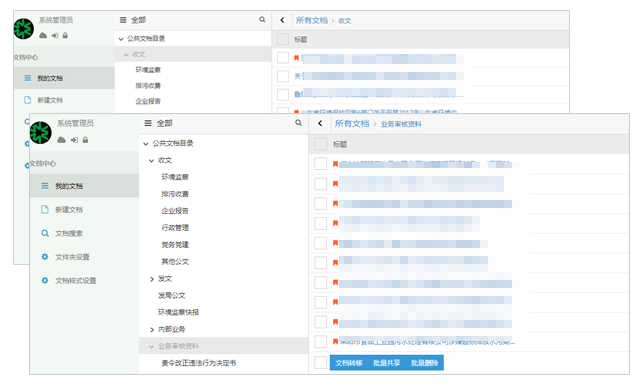
Task: Go back using the chevron before 所有文档 in the front window
Action: 320,123
